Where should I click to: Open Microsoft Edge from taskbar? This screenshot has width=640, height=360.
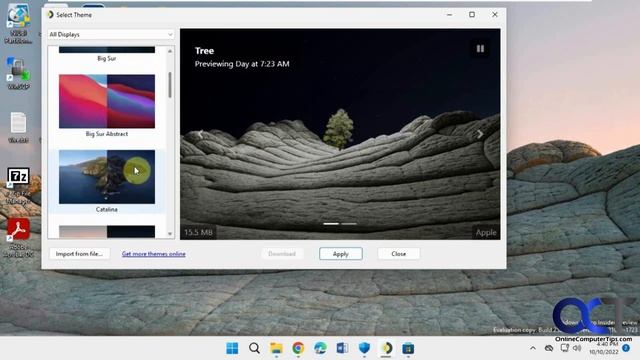tap(320, 348)
